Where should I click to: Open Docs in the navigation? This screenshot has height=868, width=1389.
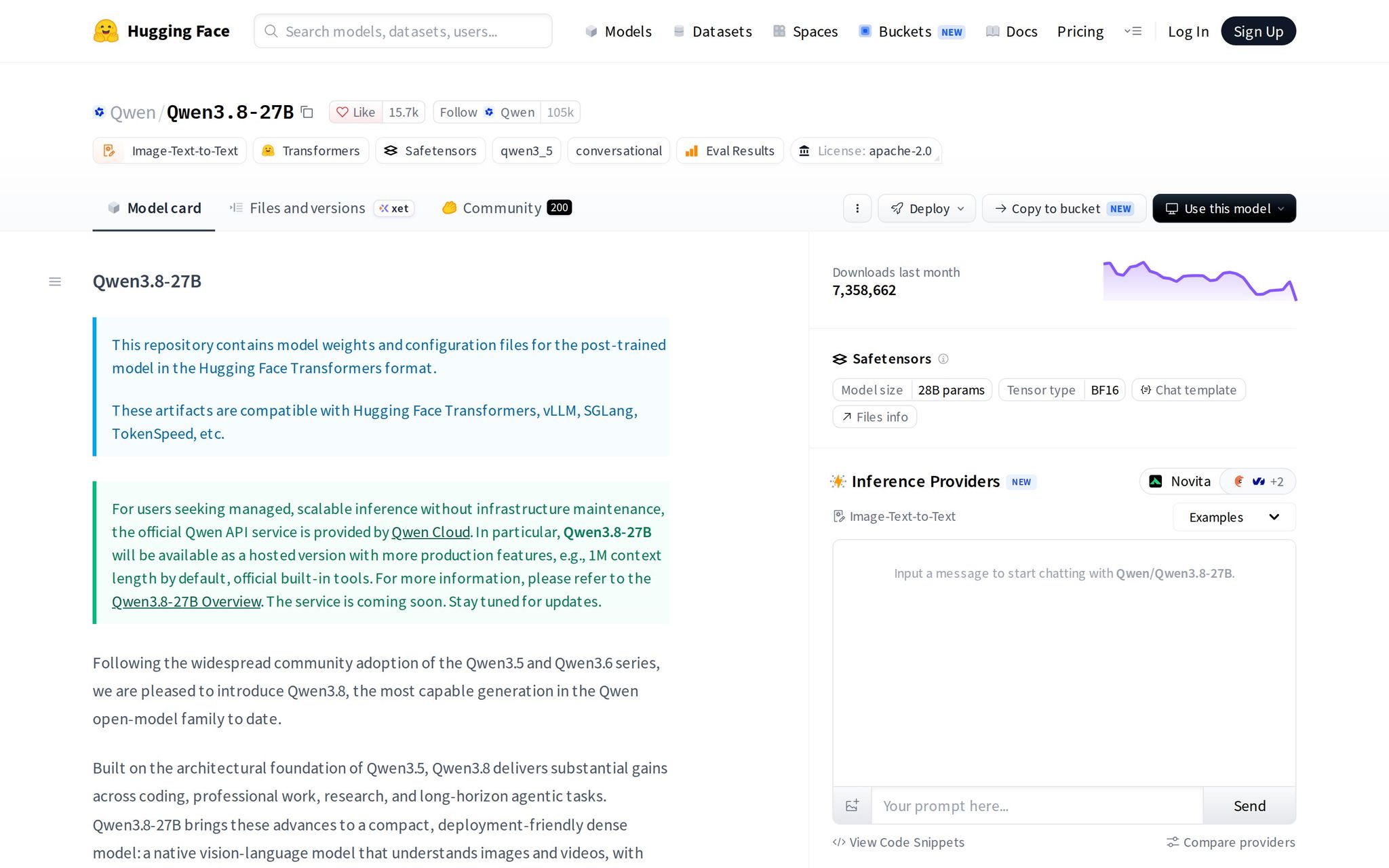coord(1011,31)
